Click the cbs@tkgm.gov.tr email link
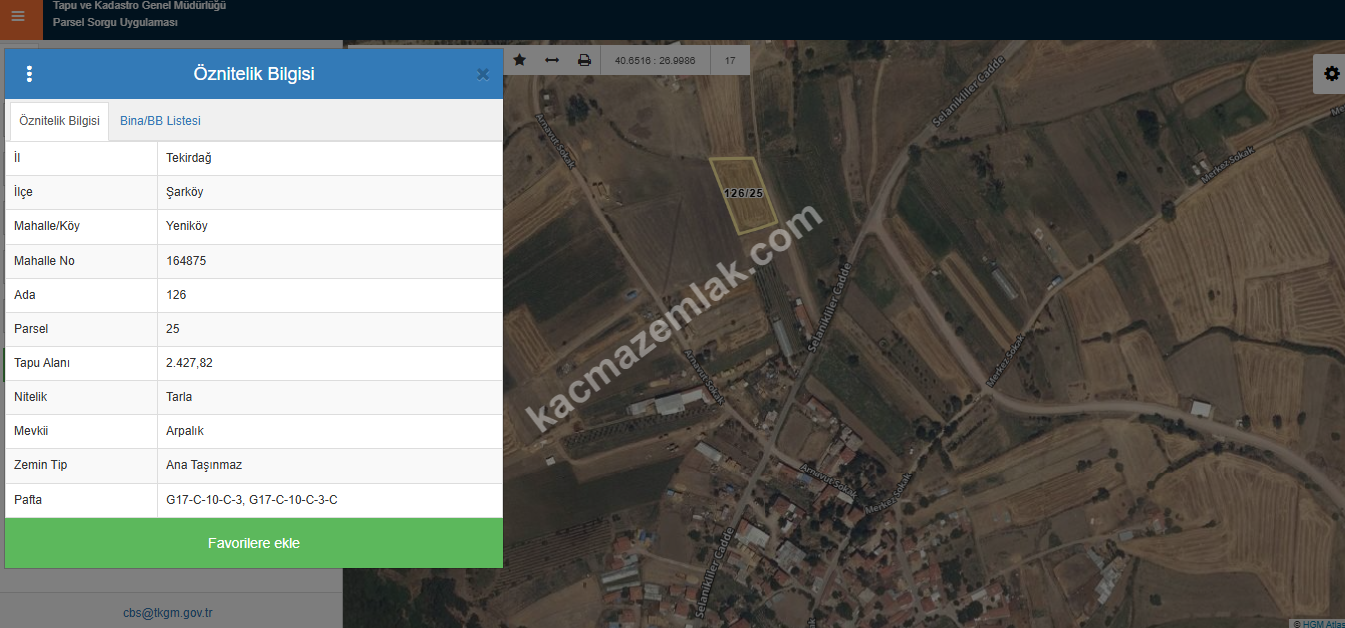 click(x=168, y=613)
